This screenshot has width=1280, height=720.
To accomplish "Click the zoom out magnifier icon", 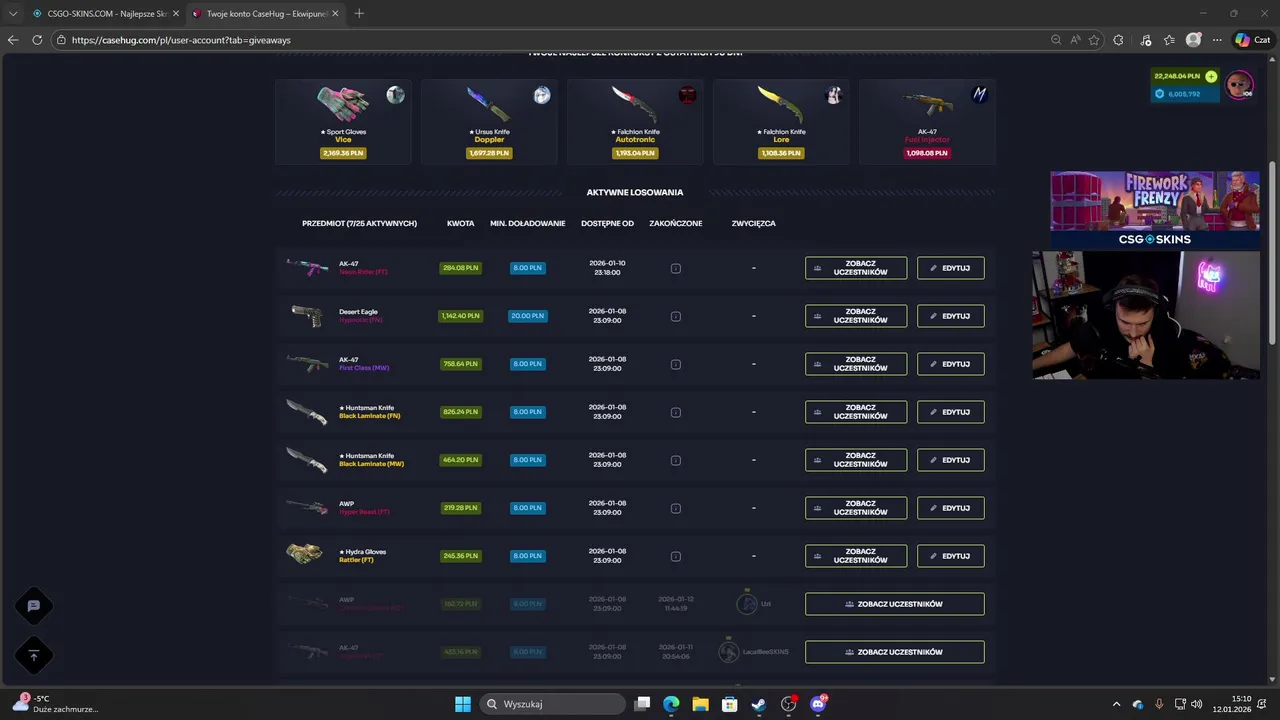I will click(x=1056, y=40).
